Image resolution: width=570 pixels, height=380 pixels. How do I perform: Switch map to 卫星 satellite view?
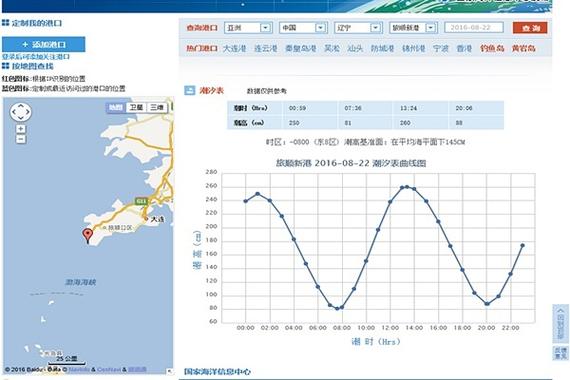tap(136, 107)
